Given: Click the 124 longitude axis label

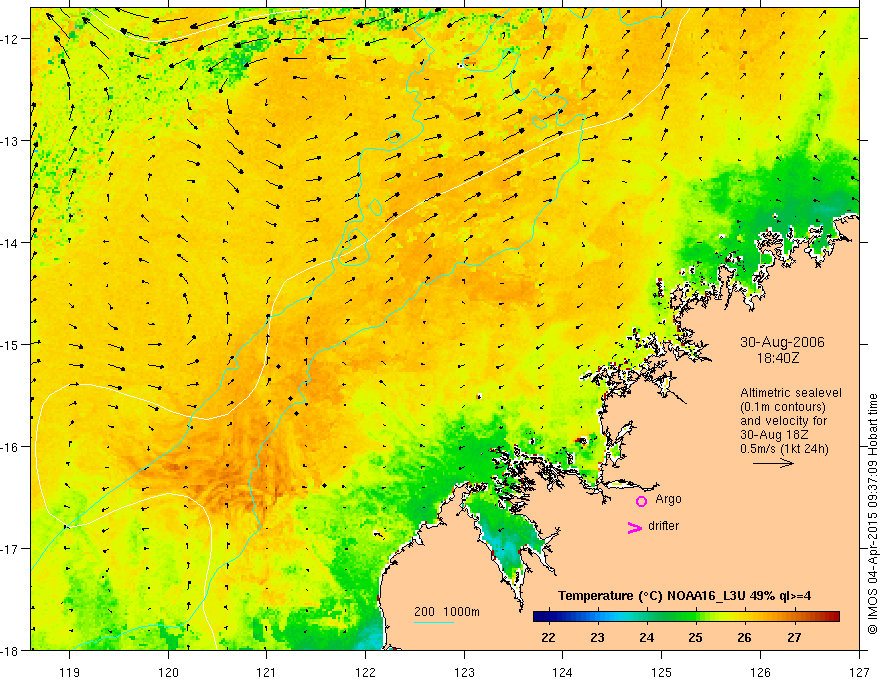Looking at the screenshot, I should pos(563,672).
